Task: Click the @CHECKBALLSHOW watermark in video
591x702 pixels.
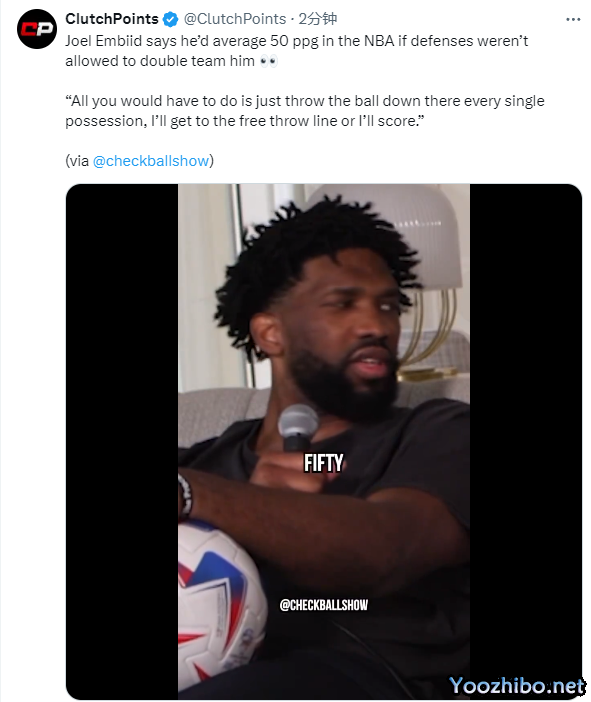Action: tap(324, 605)
